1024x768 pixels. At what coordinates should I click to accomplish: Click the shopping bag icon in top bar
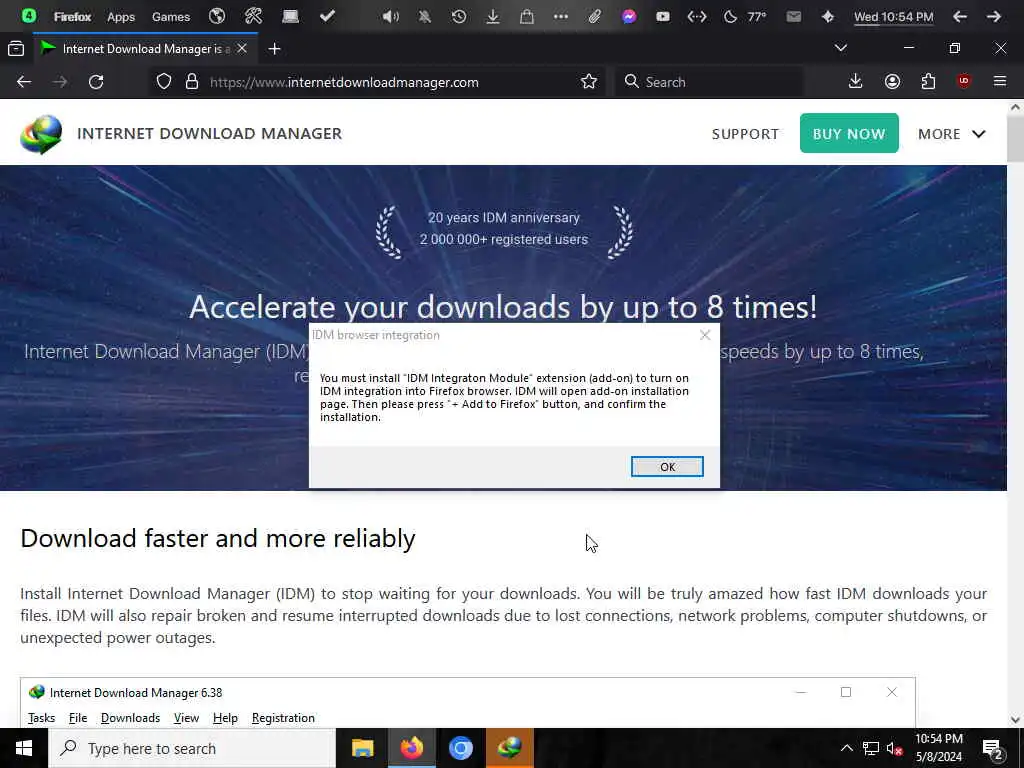point(526,16)
